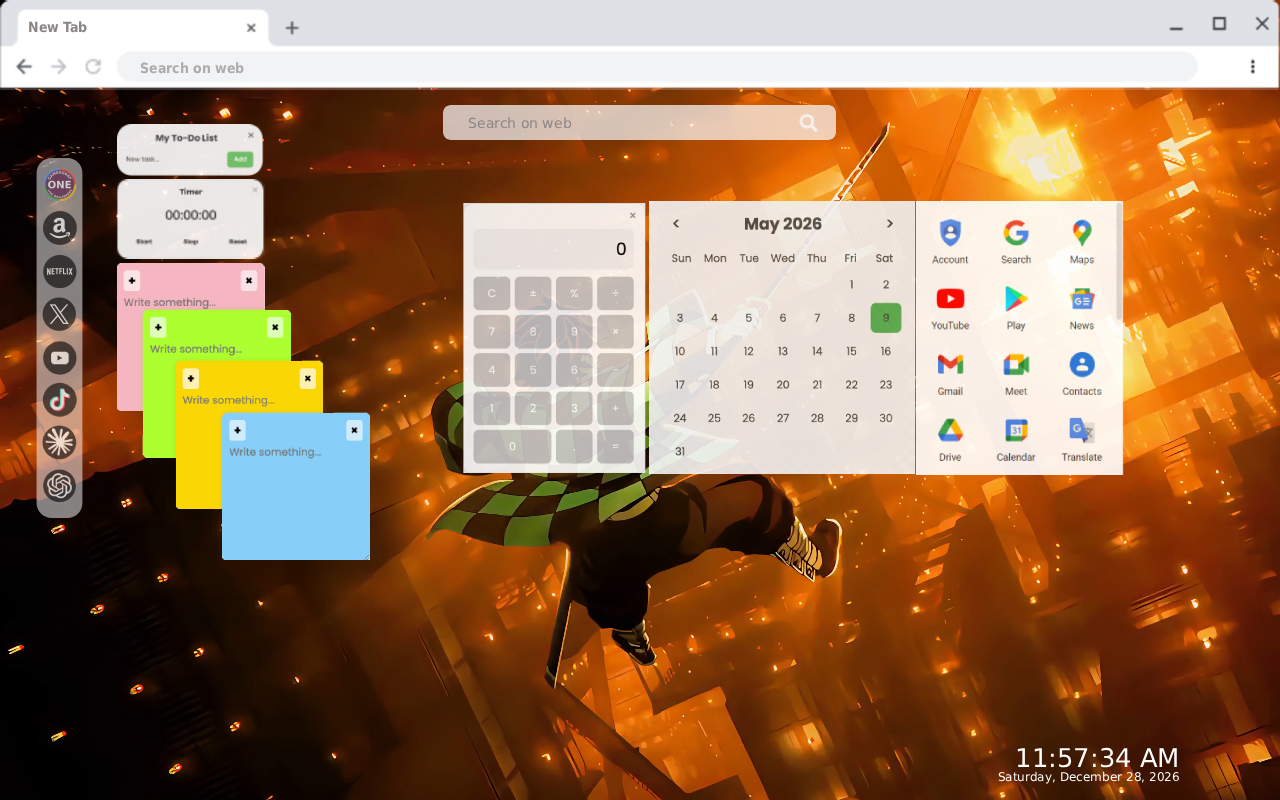The width and height of the screenshot is (1280, 800).
Task: Open the Amazon shortcut in the sidebar
Action: [x=60, y=229]
